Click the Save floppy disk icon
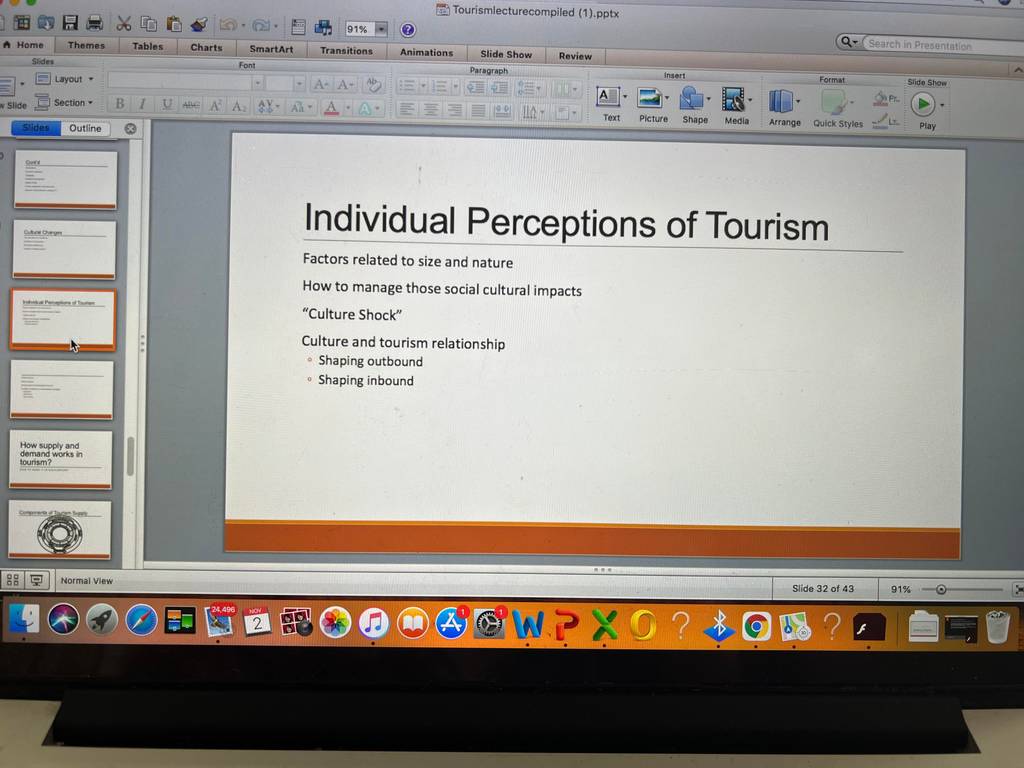1024x768 pixels. 71,23
